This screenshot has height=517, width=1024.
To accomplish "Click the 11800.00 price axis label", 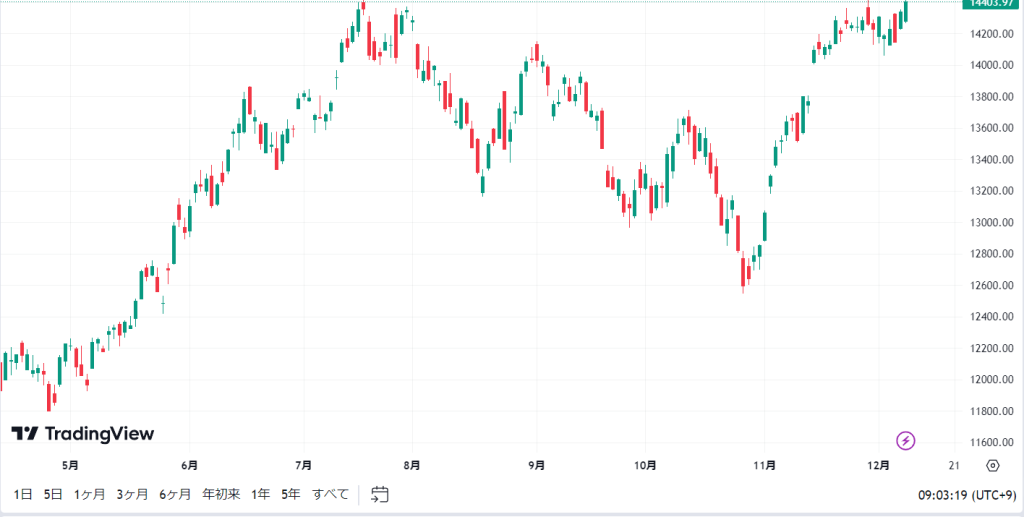I will pos(991,411).
